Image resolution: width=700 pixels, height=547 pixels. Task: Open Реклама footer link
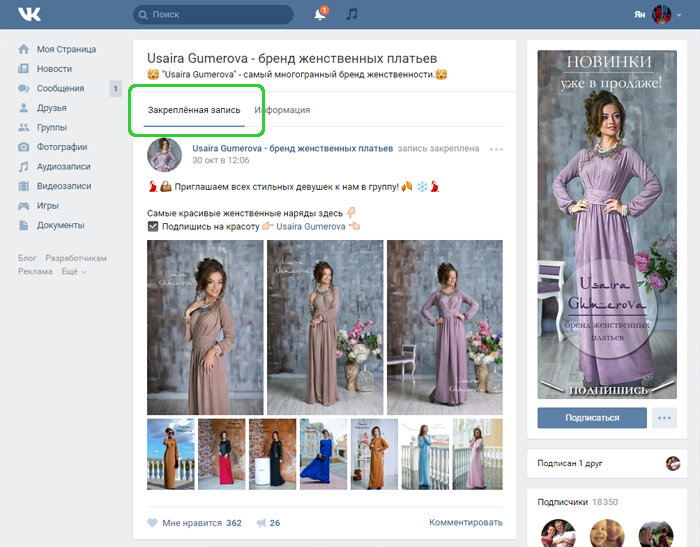[x=35, y=271]
